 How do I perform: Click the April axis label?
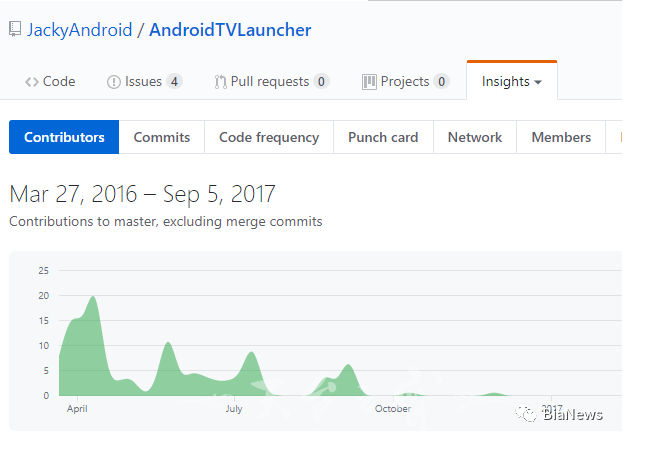77,409
